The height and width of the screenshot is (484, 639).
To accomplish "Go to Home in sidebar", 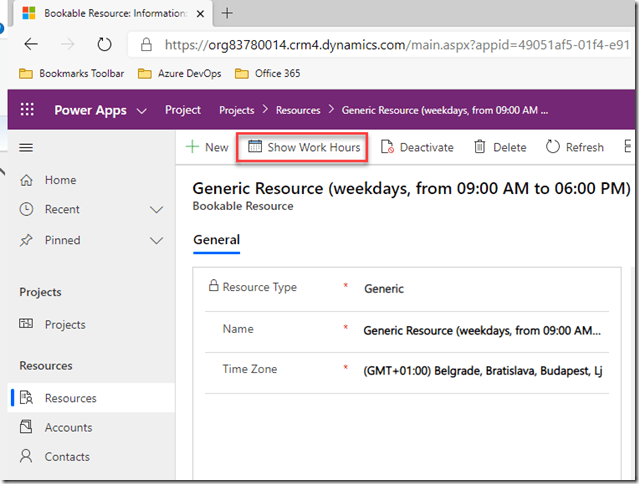I will 60,180.
